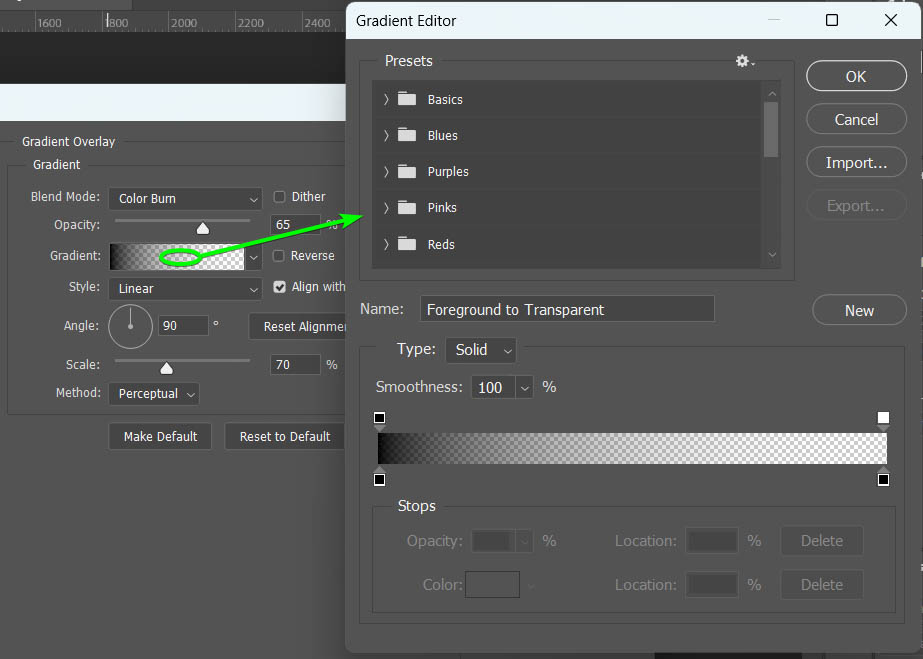This screenshot has height=659, width=923.
Task: Click the Smoothness 100 value field
Action: click(493, 388)
